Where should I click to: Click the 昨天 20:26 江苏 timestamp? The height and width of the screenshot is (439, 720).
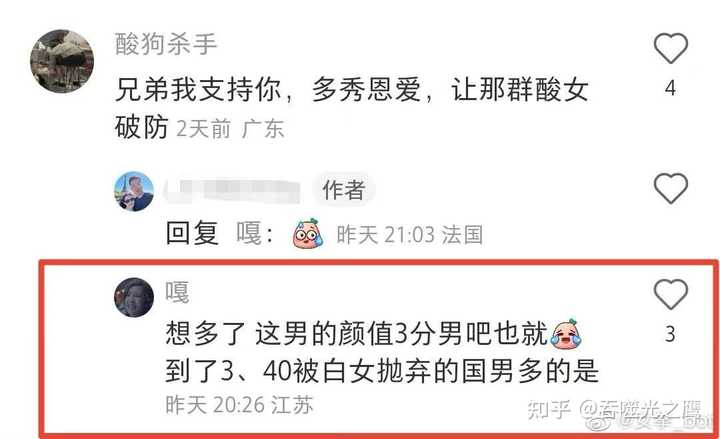[239, 405]
